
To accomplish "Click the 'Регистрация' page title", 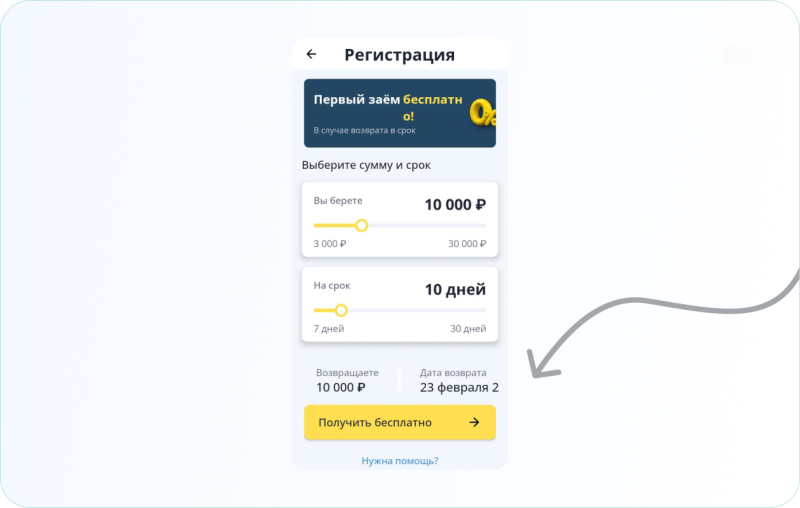I will click(399, 55).
